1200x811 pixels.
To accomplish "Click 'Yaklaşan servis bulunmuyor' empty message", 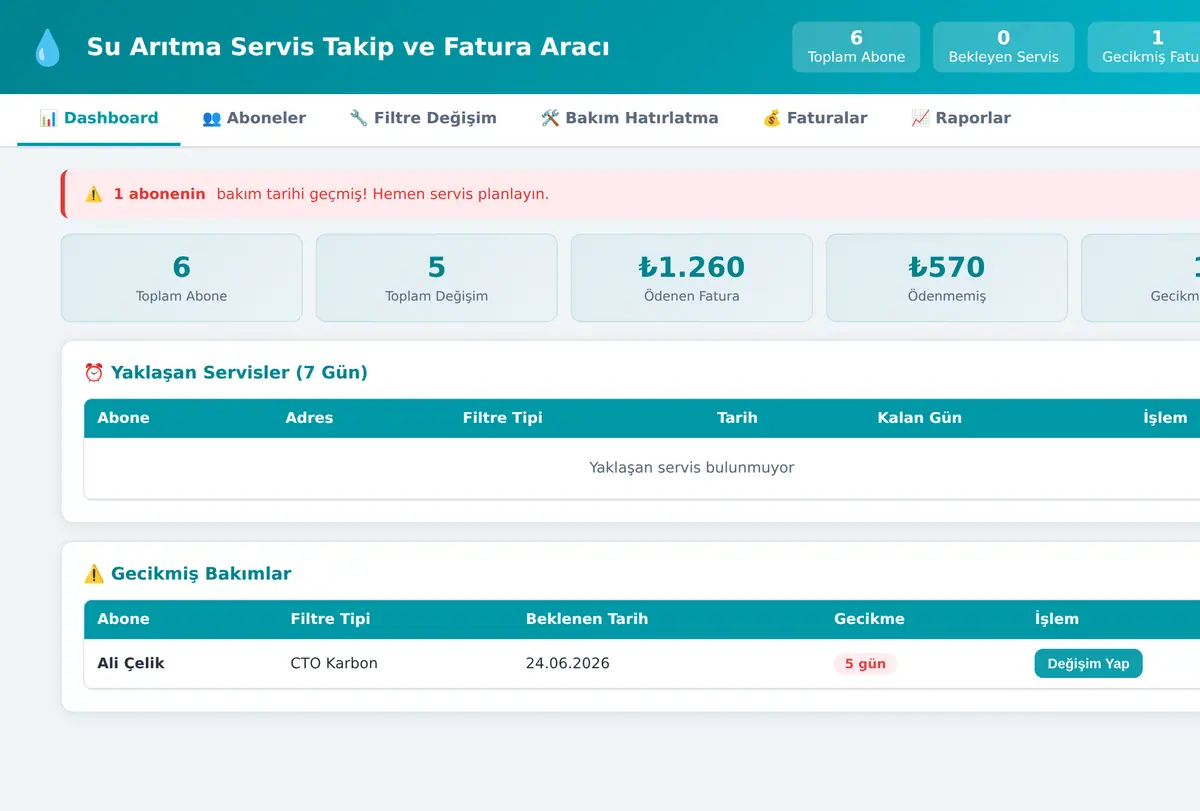I will coord(692,468).
